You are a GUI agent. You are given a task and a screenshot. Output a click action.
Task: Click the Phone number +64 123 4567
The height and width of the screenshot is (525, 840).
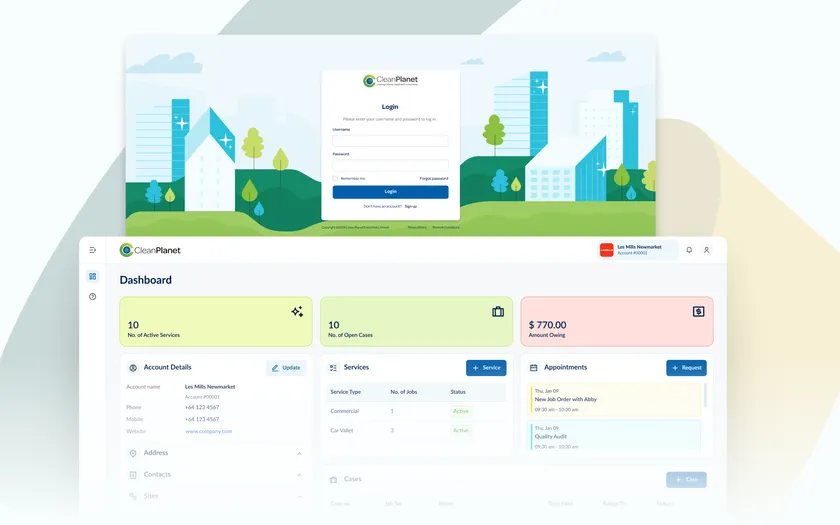[x=202, y=408]
